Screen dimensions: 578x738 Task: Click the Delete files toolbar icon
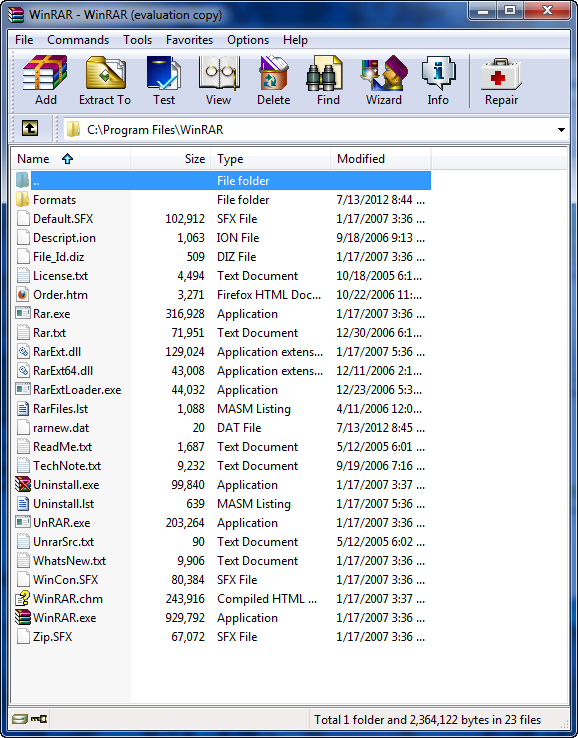tap(273, 80)
